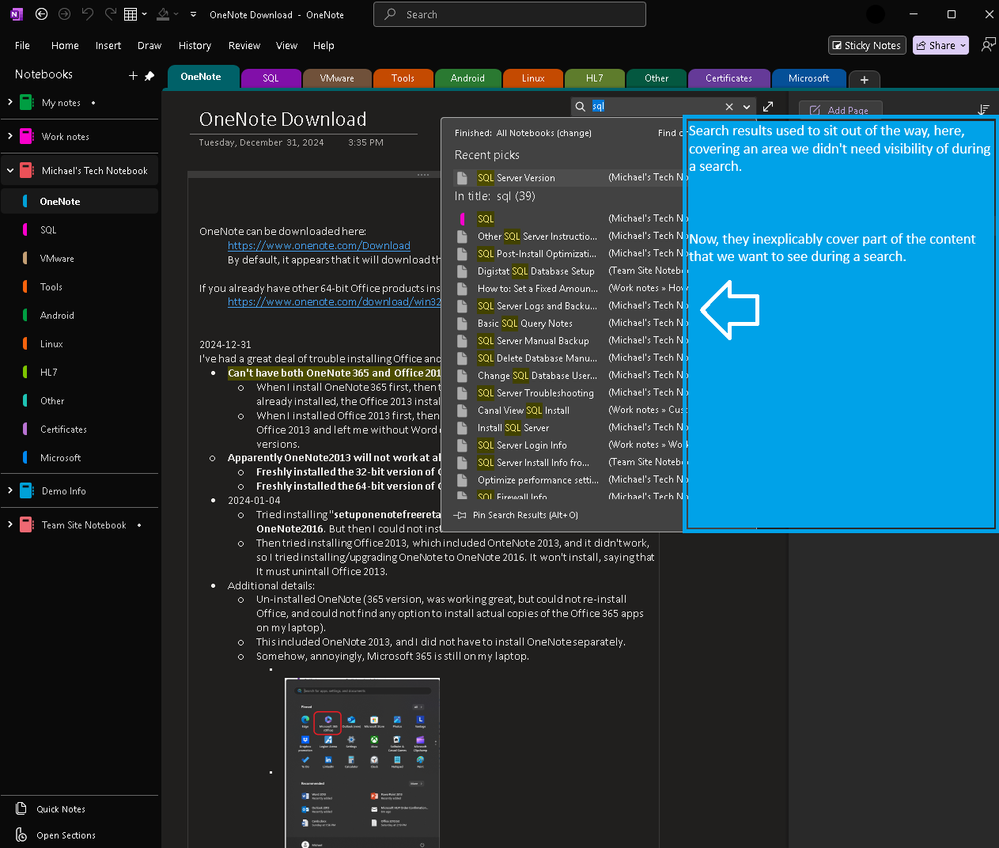This screenshot has width=999, height=848.
Task: Click the sort pages icon
Action: (984, 110)
